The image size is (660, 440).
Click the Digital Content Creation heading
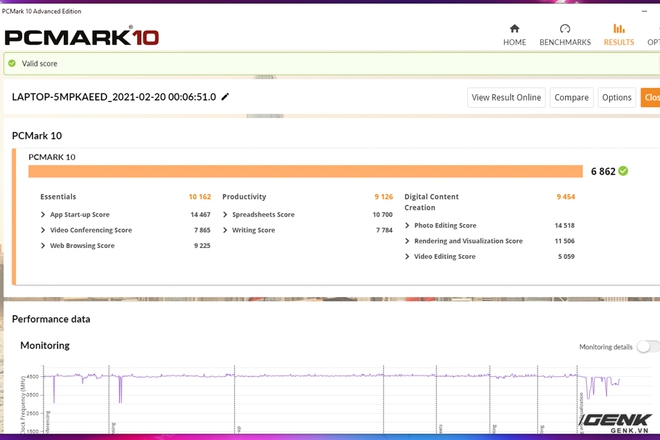(431, 202)
